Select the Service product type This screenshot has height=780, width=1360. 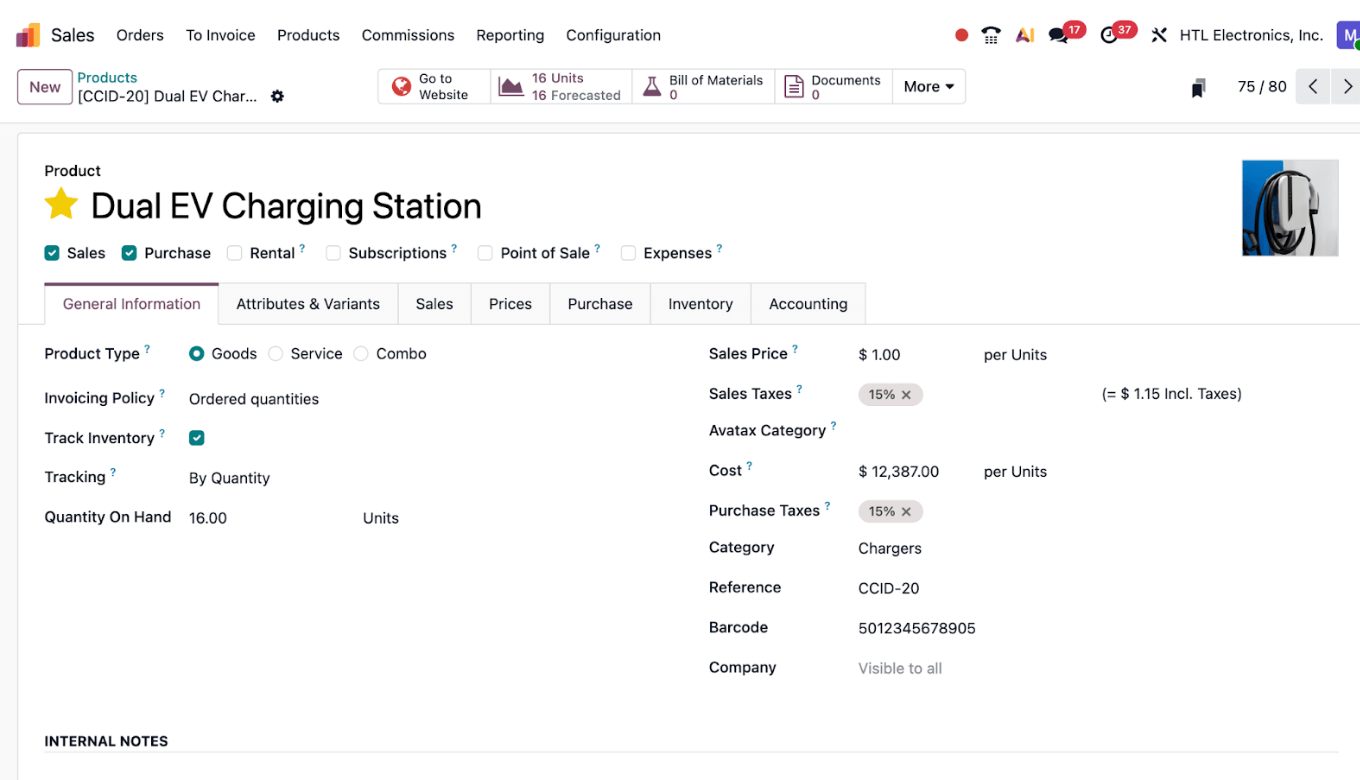(276, 353)
